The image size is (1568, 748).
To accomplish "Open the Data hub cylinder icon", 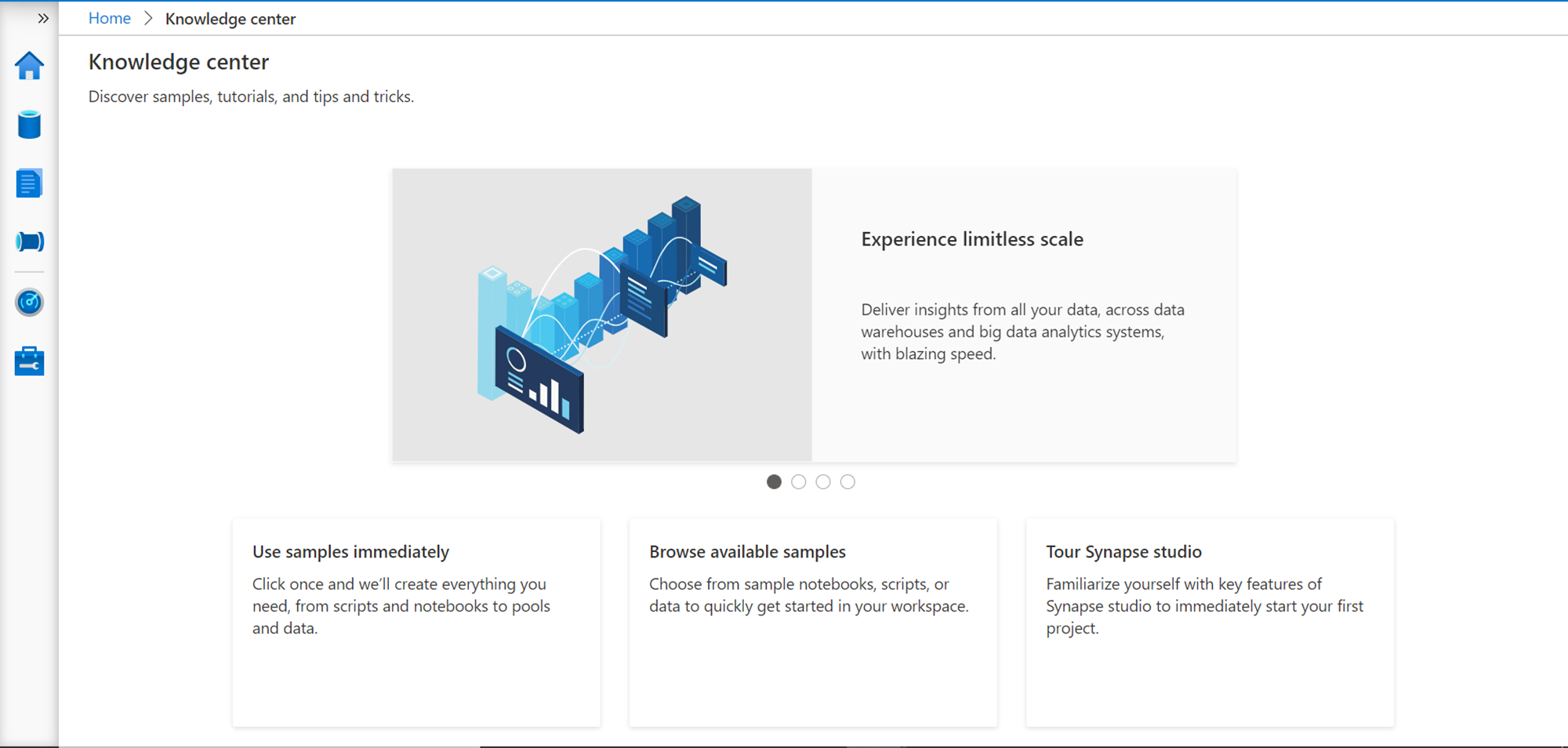I will point(29,125).
